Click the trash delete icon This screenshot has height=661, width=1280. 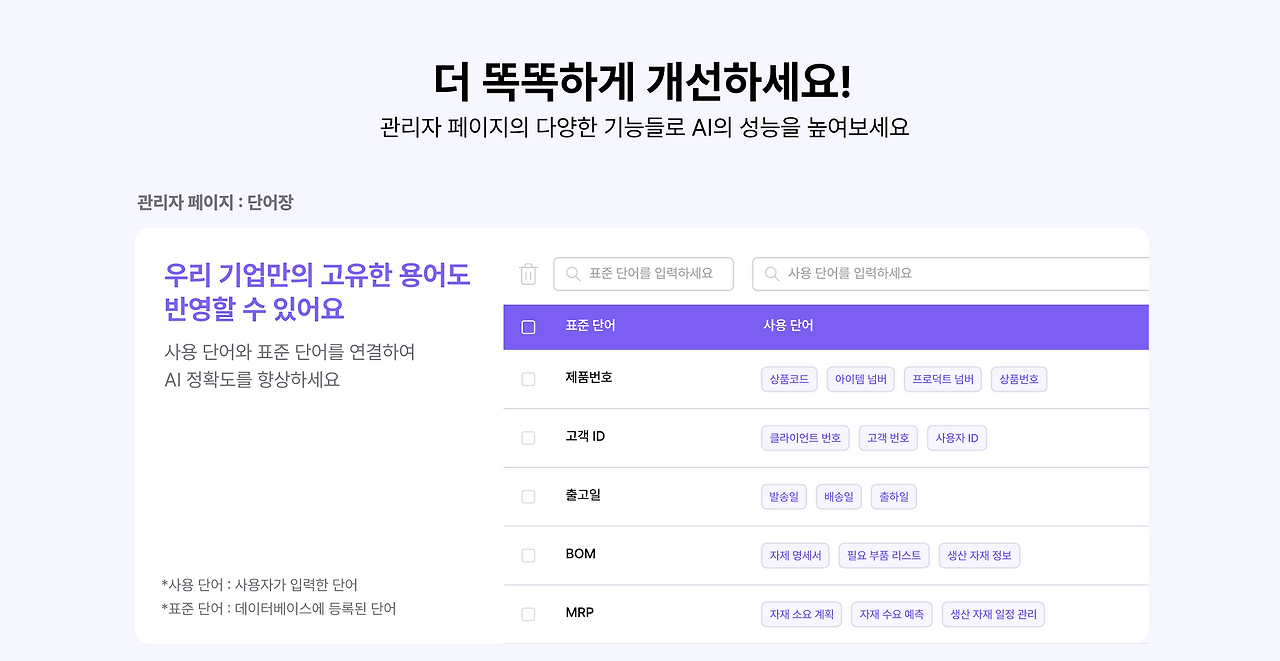pos(528,273)
